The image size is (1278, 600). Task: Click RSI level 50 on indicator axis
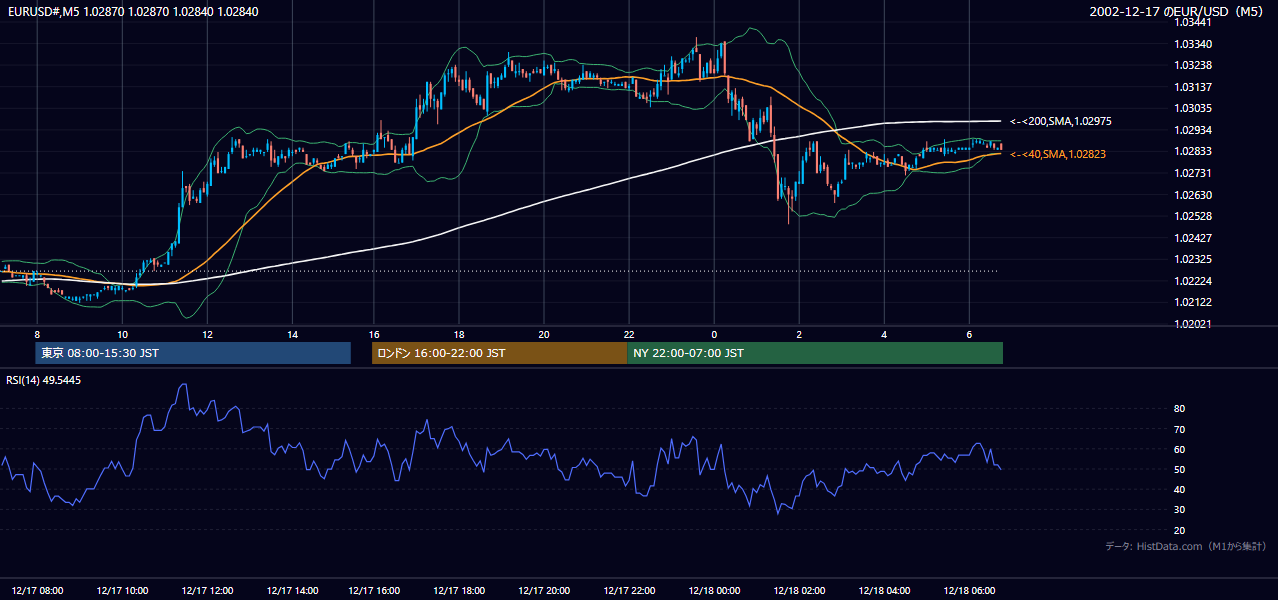point(1180,469)
